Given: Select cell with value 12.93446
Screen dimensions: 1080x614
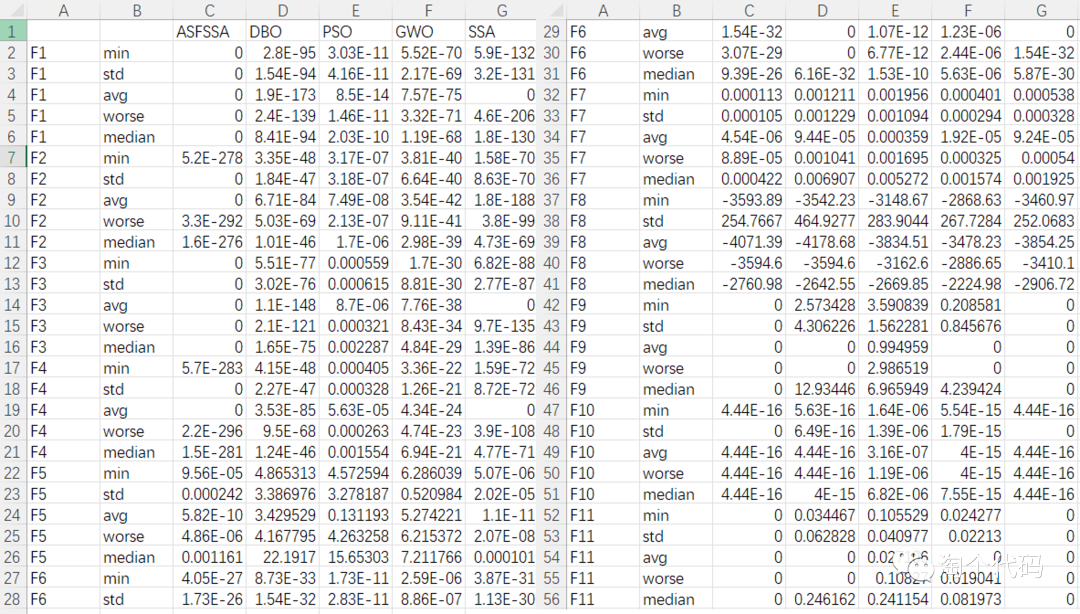Looking at the screenshot, I should coord(822,389).
